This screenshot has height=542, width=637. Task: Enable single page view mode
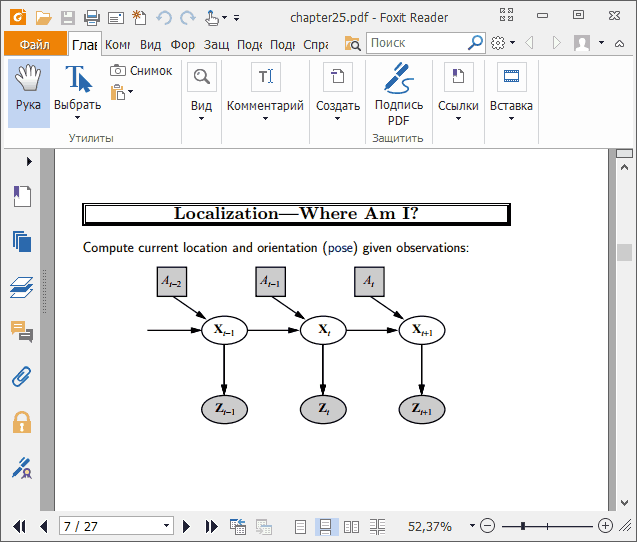pyautogui.click(x=301, y=527)
